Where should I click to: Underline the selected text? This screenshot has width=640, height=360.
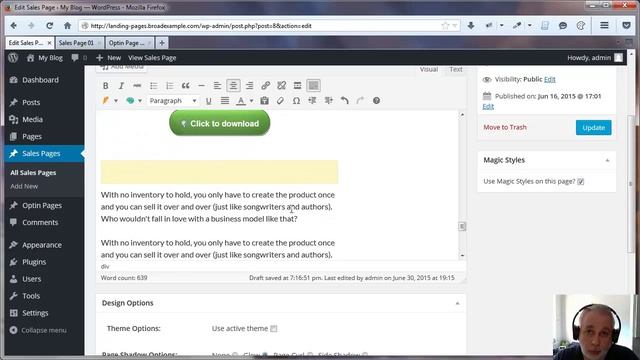(x=209, y=101)
